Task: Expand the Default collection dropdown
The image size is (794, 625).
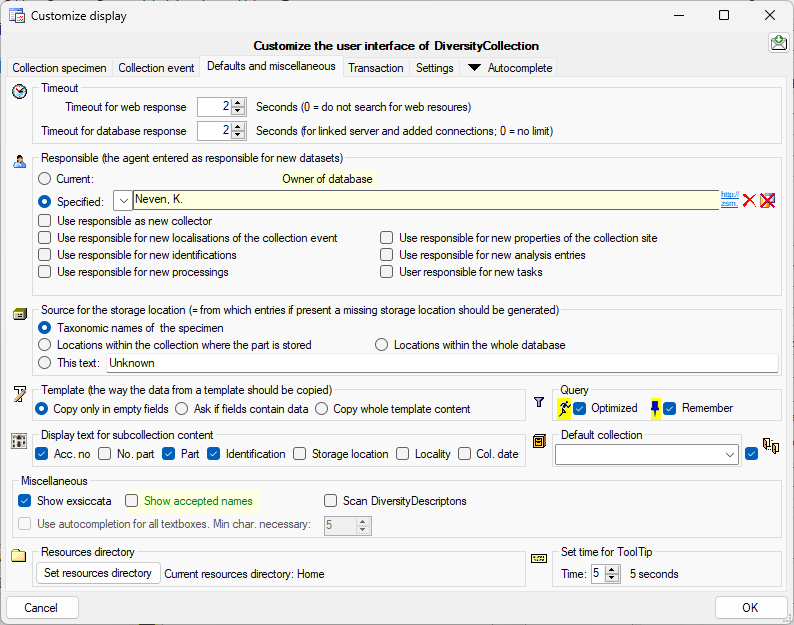Action: [730, 454]
